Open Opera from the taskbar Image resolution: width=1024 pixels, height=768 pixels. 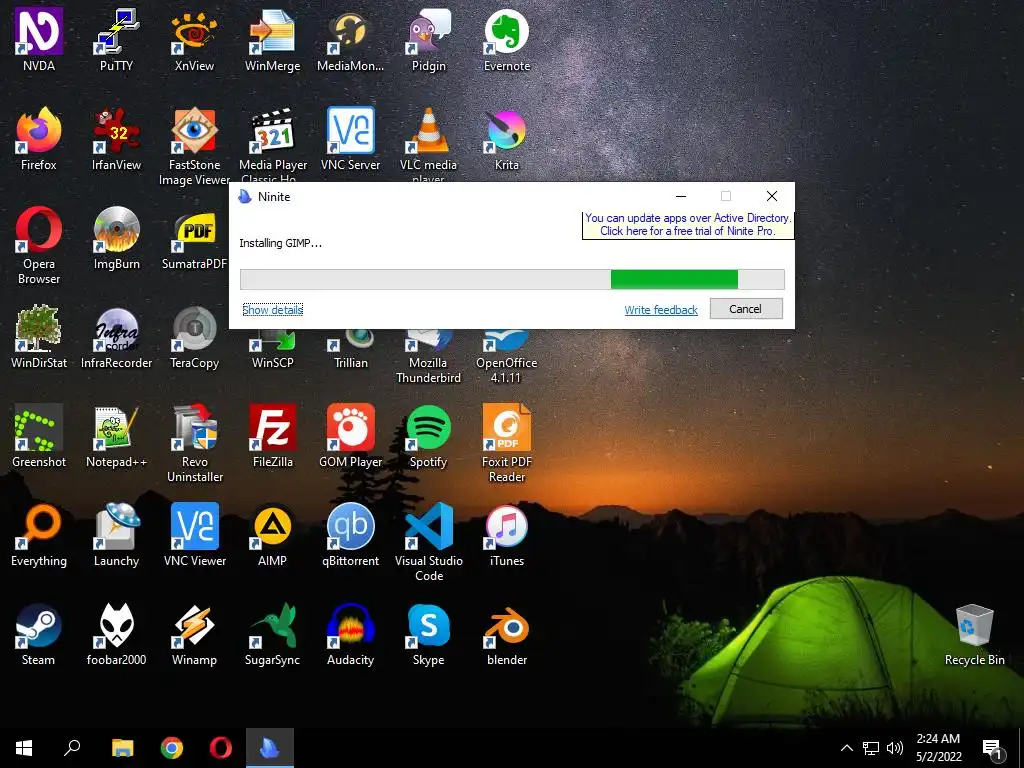tap(221, 748)
